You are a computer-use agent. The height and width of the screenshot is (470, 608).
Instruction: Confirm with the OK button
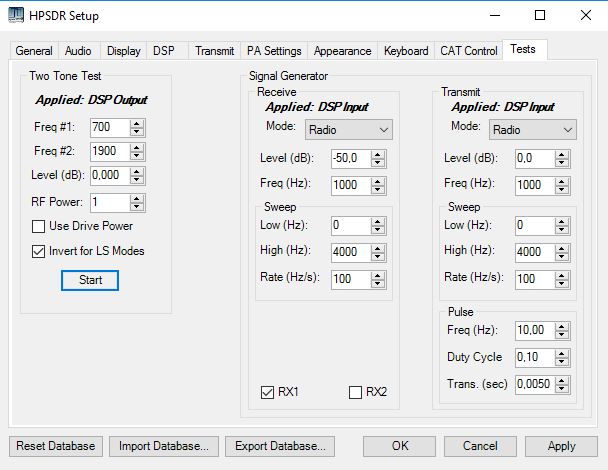coord(399,446)
